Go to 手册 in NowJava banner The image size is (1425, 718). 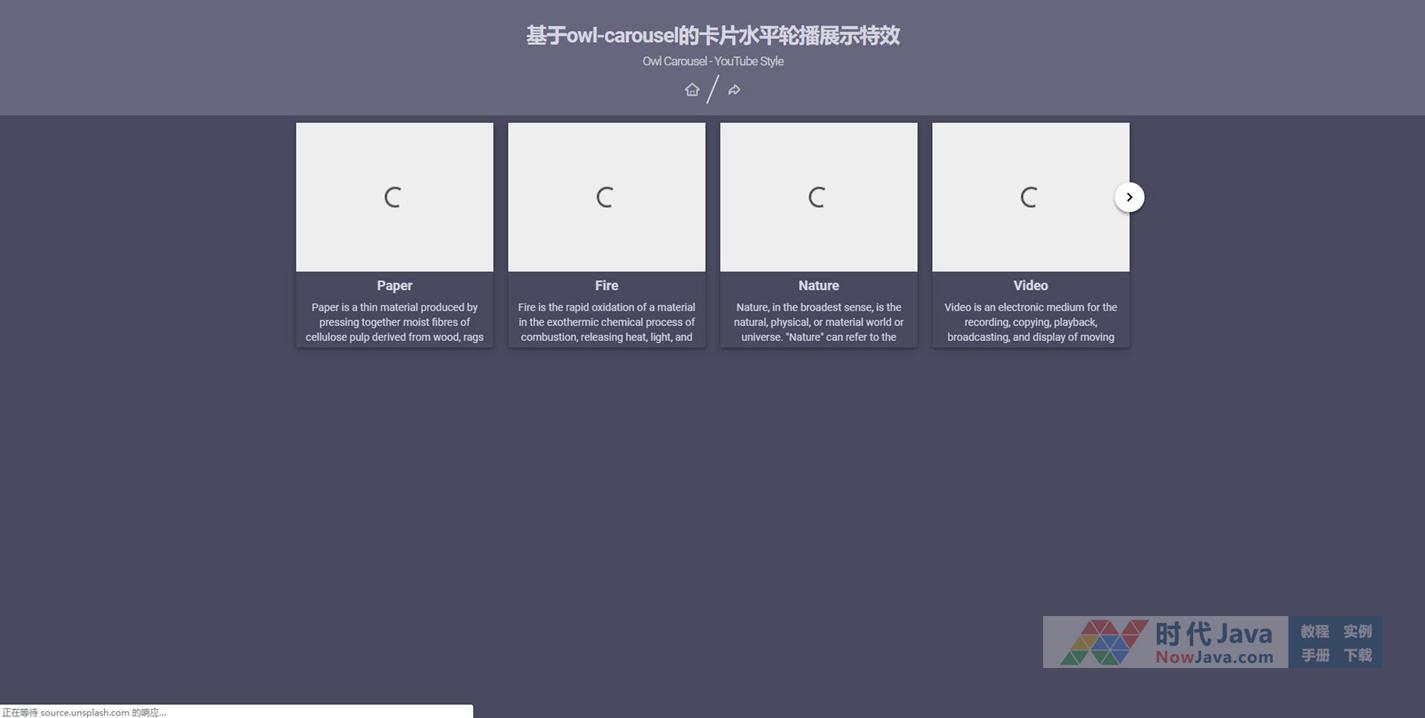[1315, 655]
